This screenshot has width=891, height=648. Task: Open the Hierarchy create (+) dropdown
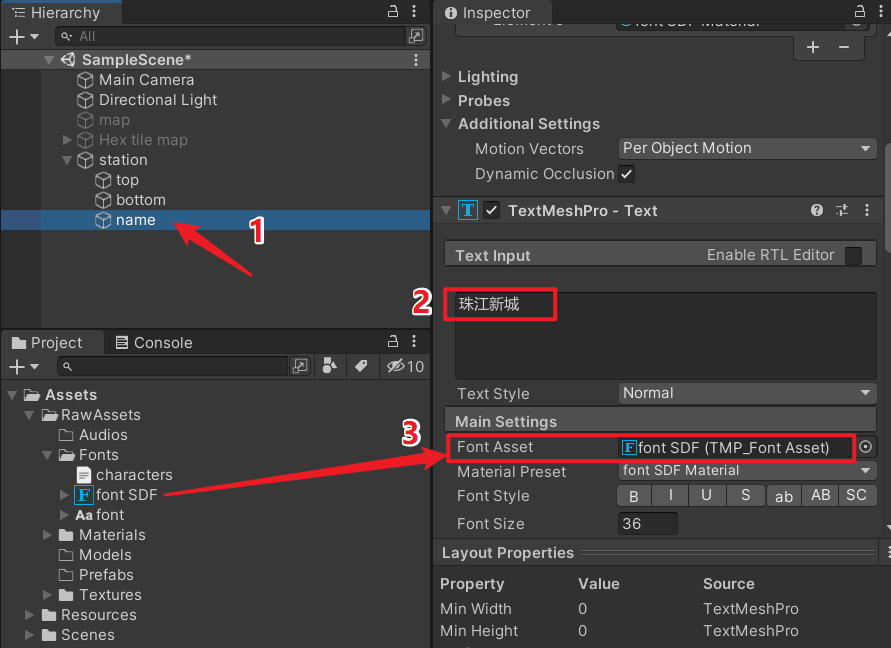click(x=24, y=37)
